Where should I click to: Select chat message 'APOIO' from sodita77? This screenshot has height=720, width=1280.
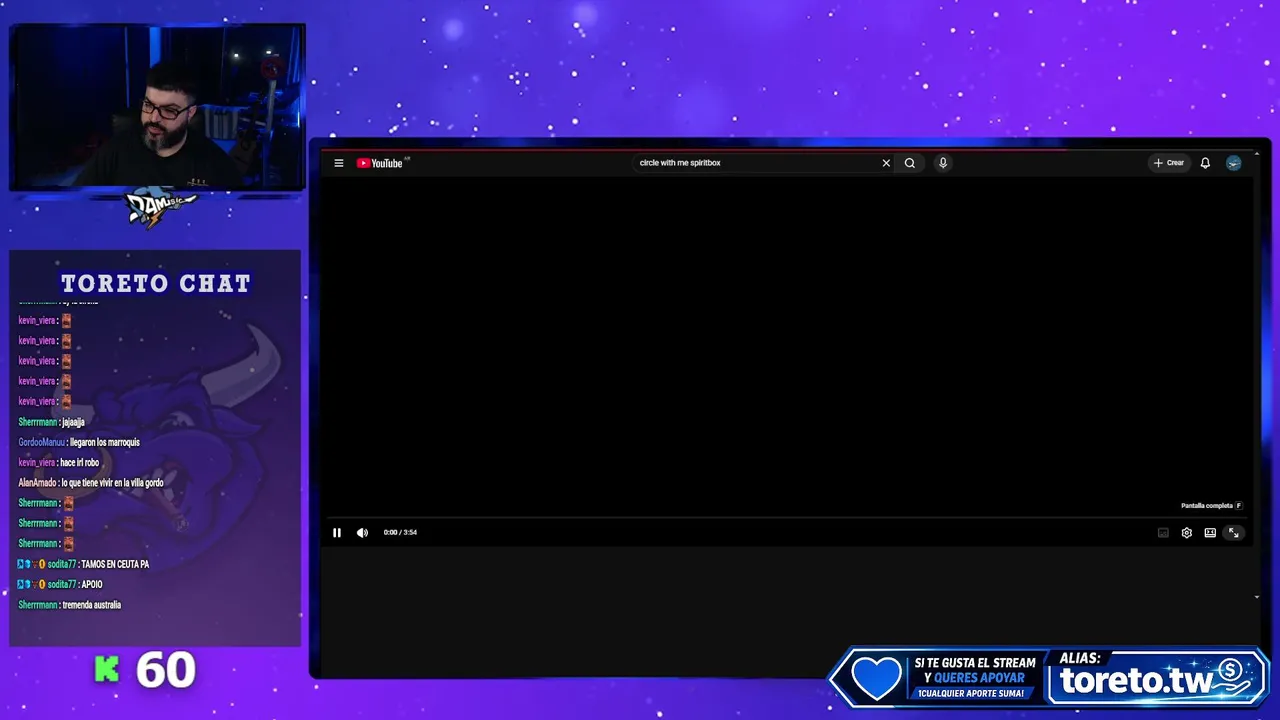point(92,585)
